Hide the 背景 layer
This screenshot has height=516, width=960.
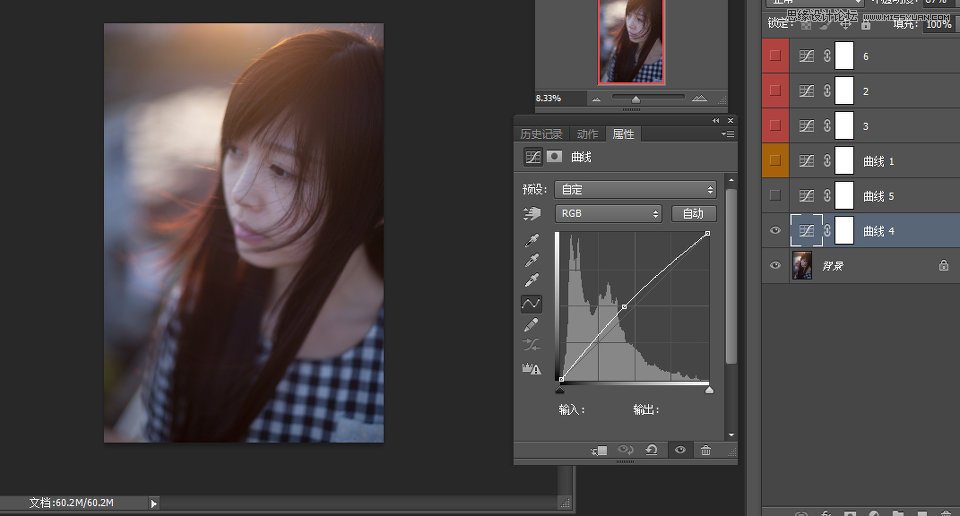775,266
